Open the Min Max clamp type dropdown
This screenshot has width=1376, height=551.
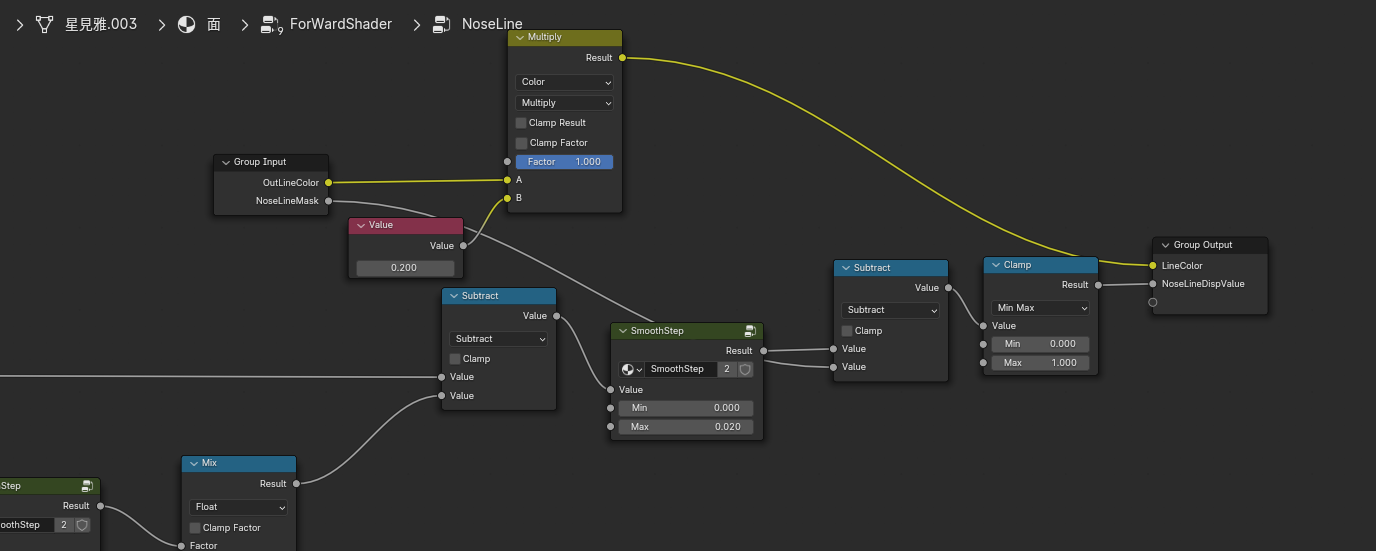pos(1040,308)
